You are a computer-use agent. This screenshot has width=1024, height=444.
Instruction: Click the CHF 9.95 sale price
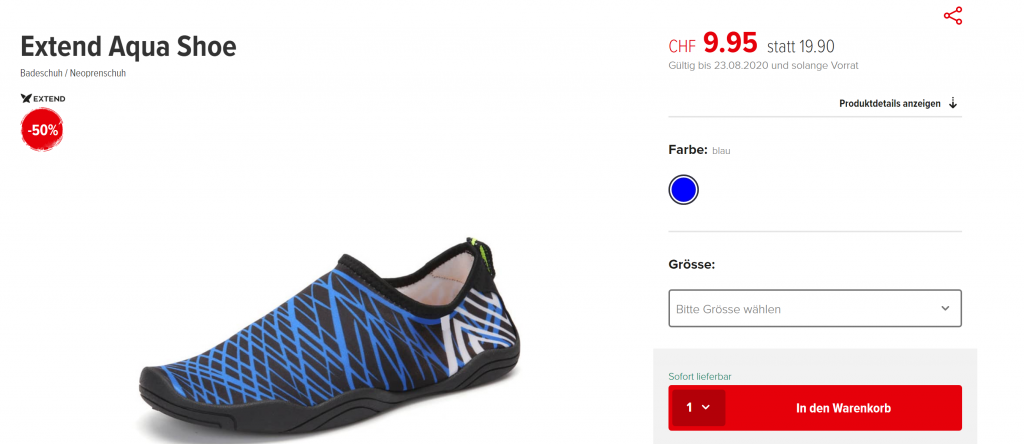(x=713, y=43)
